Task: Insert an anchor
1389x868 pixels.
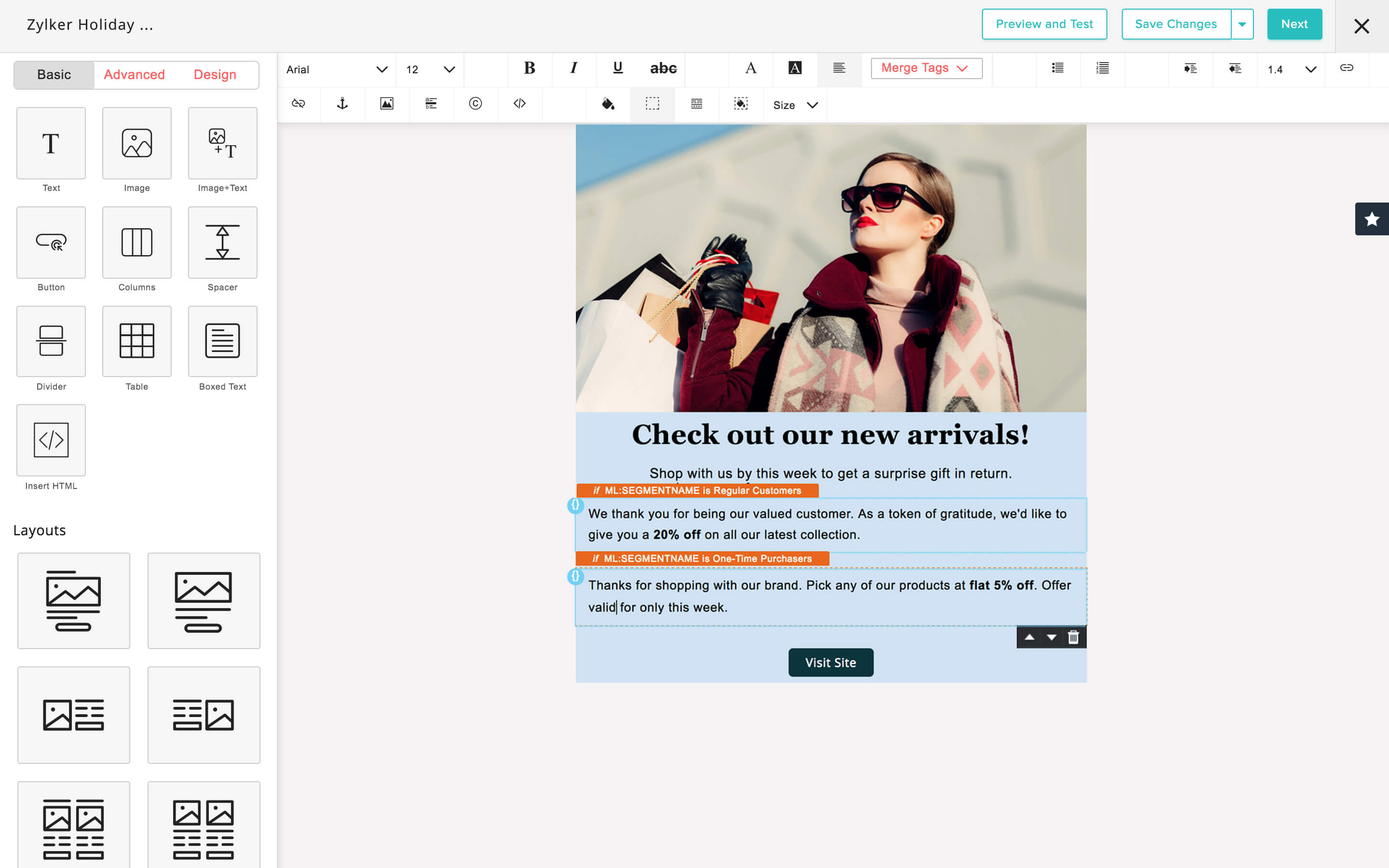Action: point(342,104)
